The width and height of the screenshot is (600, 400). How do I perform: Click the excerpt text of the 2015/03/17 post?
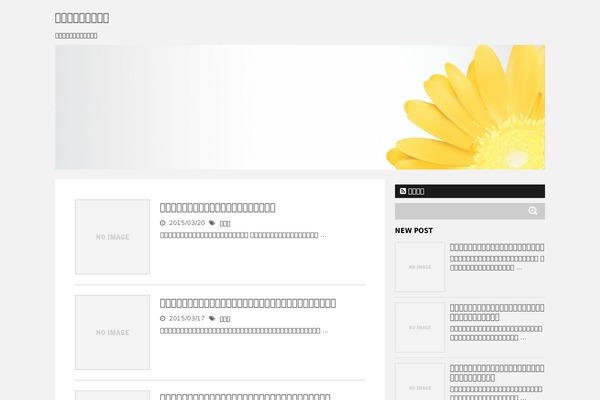pyautogui.click(x=244, y=331)
